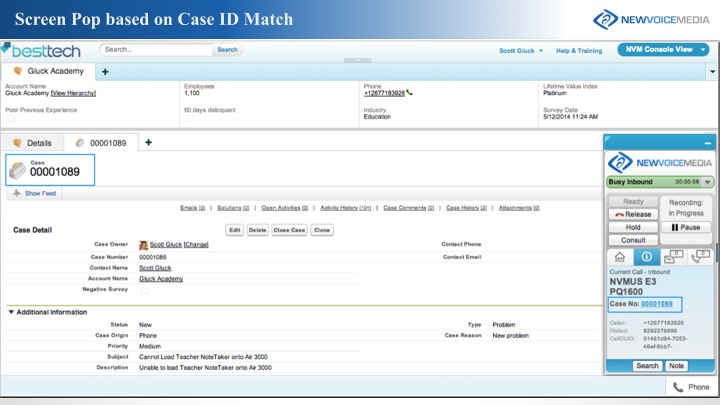Open View Hierarchy link

(x=73, y=93)
